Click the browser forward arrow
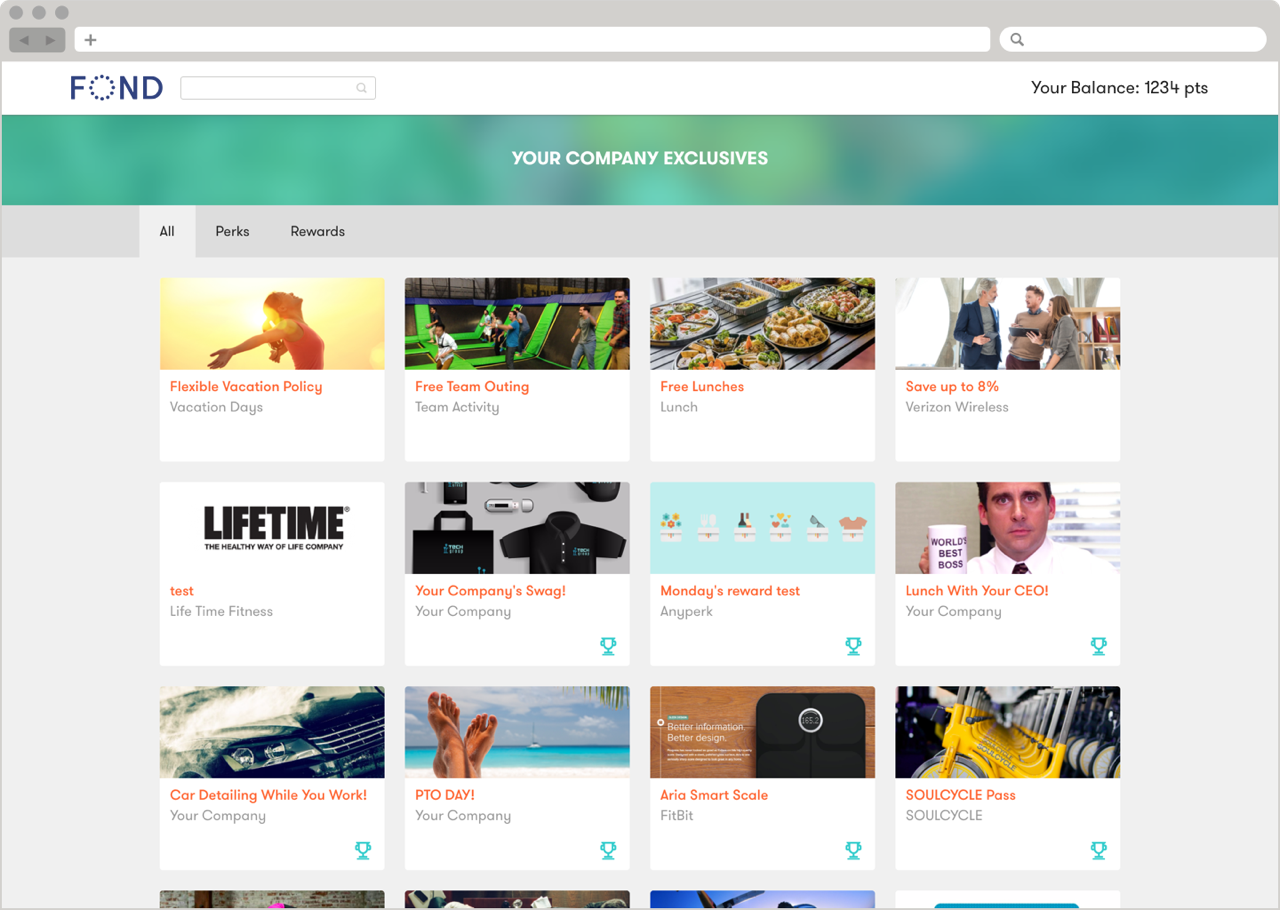 click(50, 40)
